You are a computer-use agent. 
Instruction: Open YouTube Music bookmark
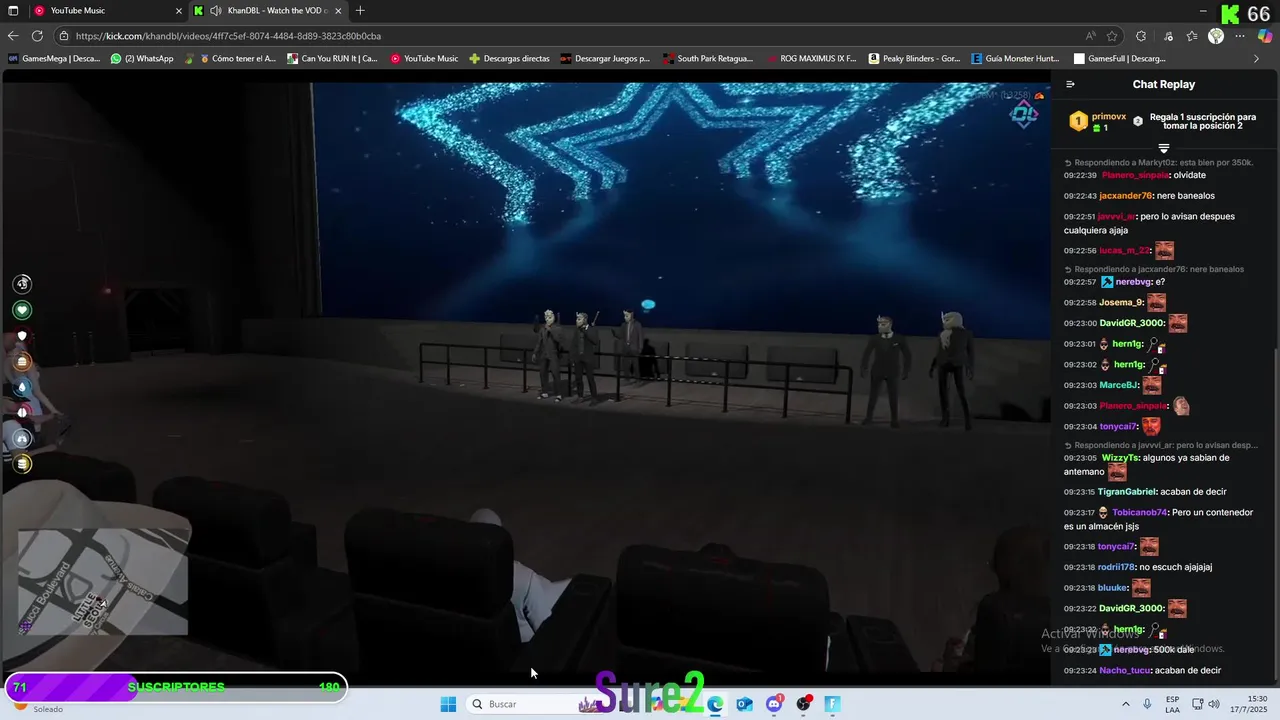coord(424,58)
